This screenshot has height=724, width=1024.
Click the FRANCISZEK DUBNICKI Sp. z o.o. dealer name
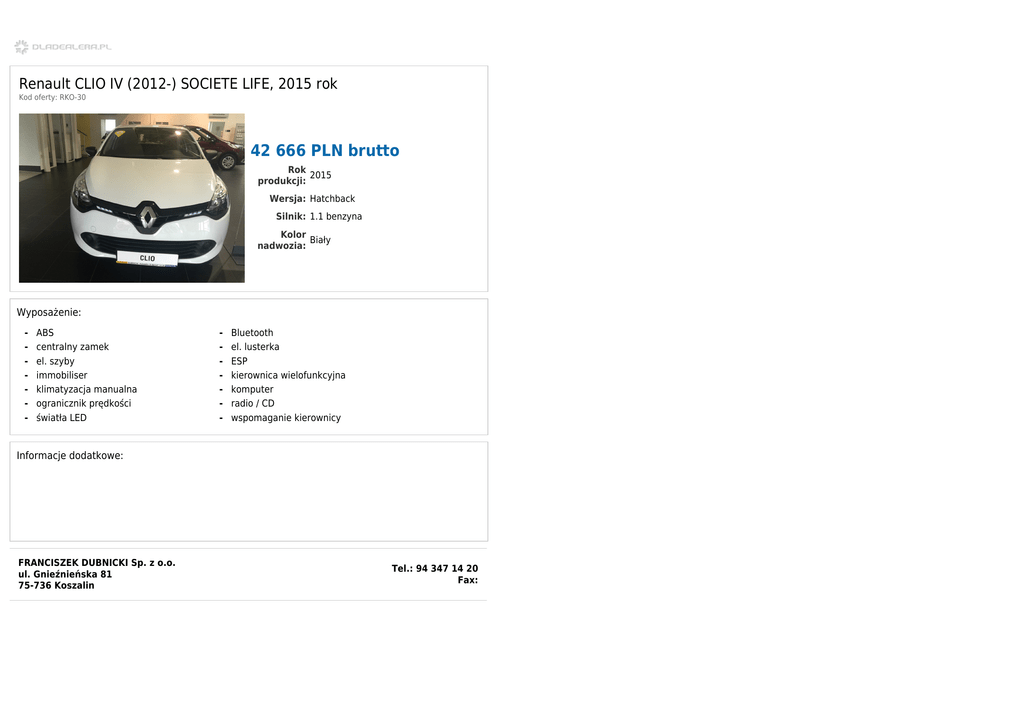point(97,563)
